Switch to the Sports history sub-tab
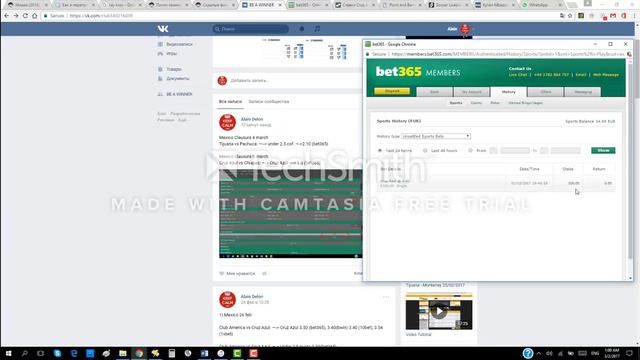This screenshot has width=640, height=360. point(456,103)
